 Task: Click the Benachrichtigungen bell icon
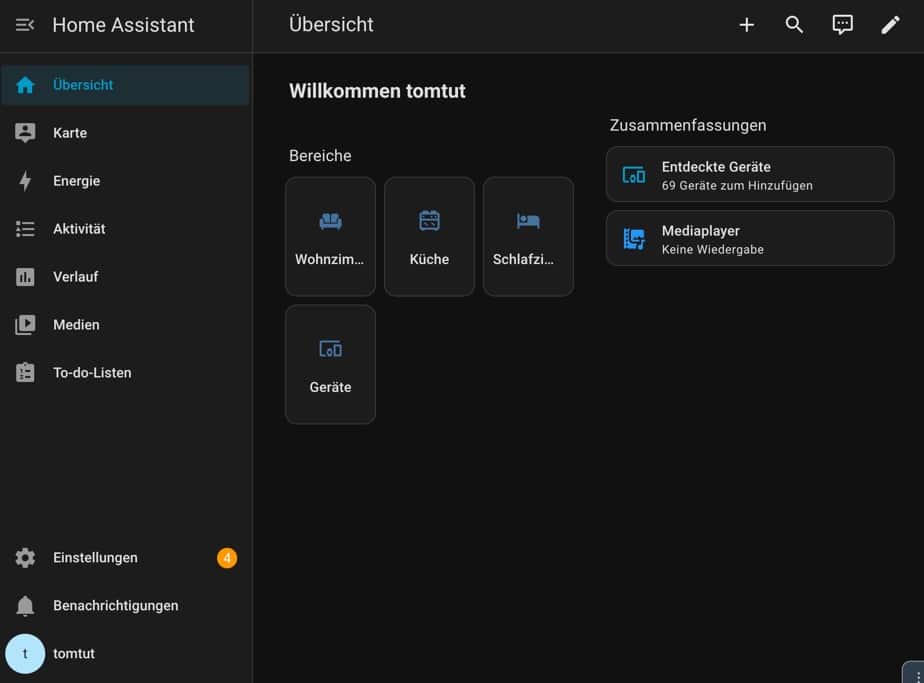(x=25, y=606)
